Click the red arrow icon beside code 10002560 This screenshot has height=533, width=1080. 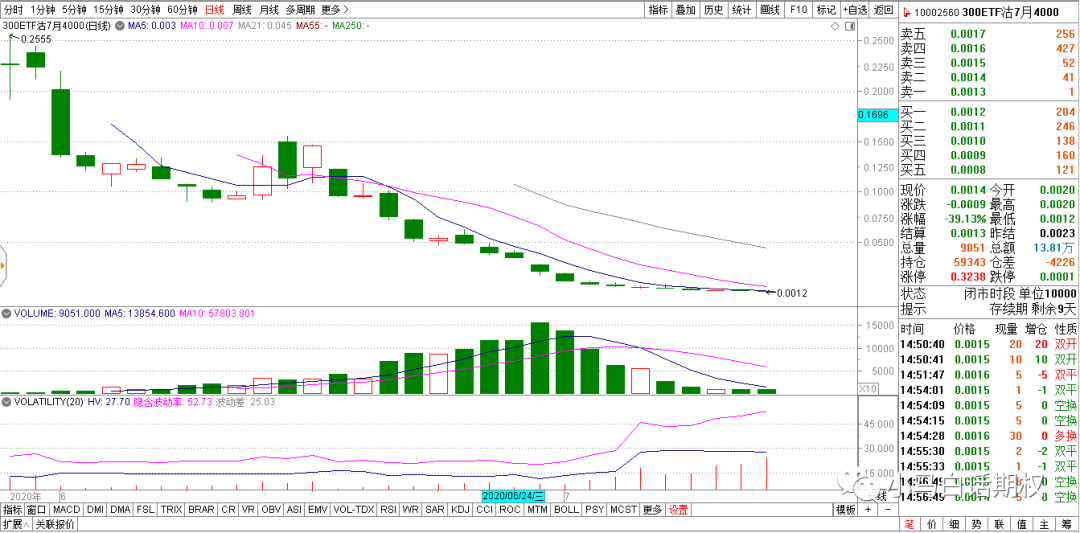point(907,12)
